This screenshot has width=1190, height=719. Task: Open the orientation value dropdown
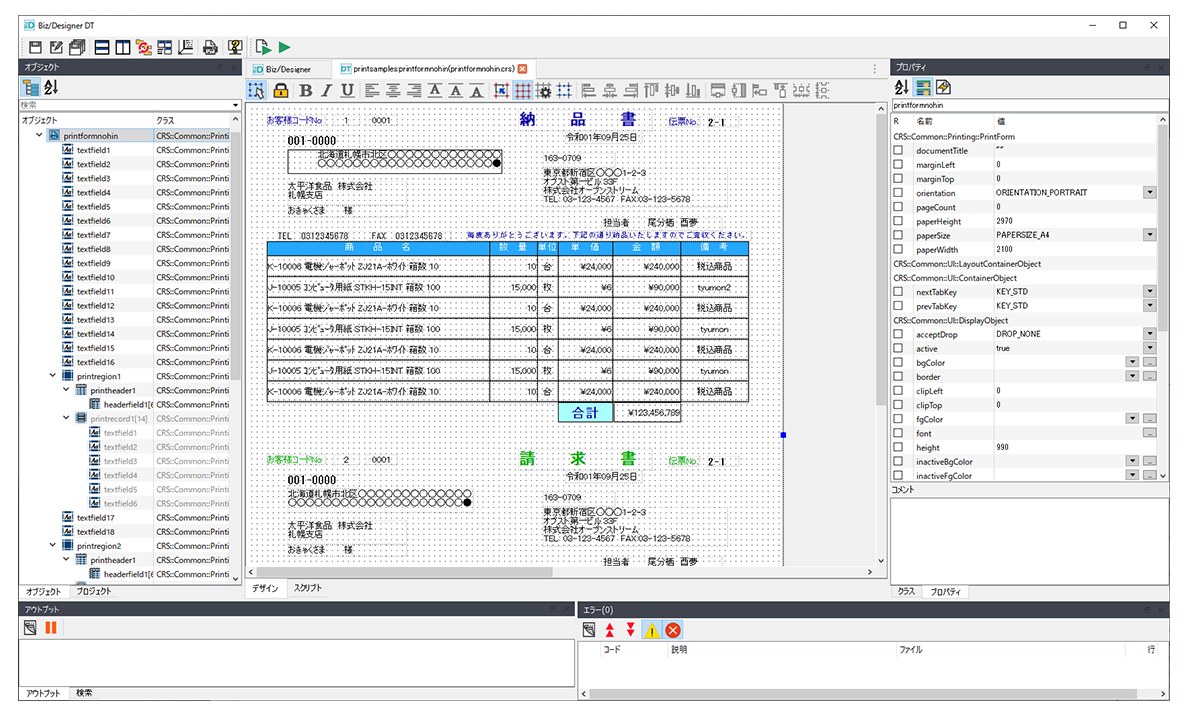coord(1150,193)
